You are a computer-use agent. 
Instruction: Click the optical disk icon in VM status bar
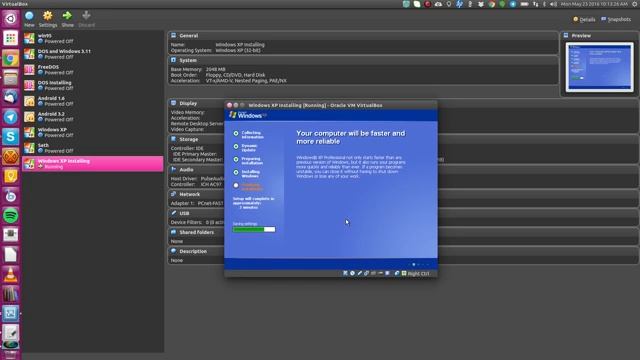point(352,273)
